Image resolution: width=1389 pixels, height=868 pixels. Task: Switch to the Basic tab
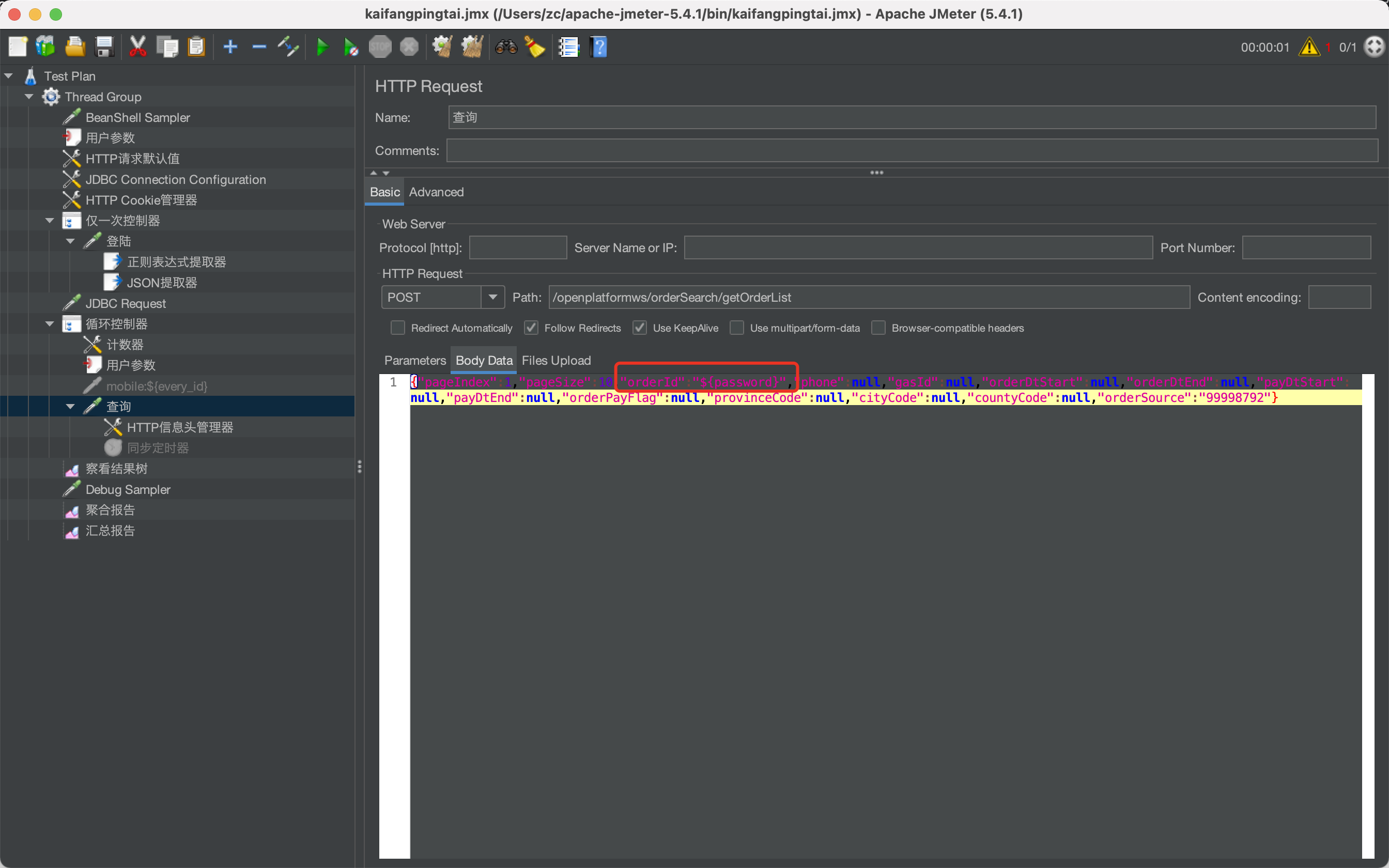click(x=384, y=192)
